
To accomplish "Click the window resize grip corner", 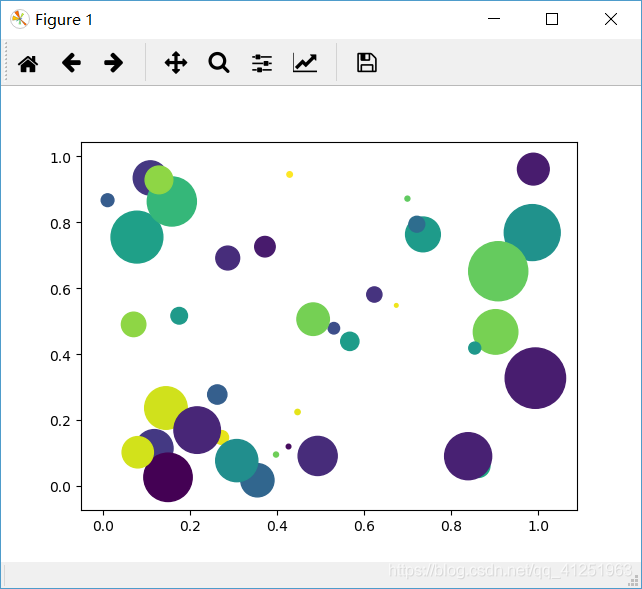I will 633,580.
